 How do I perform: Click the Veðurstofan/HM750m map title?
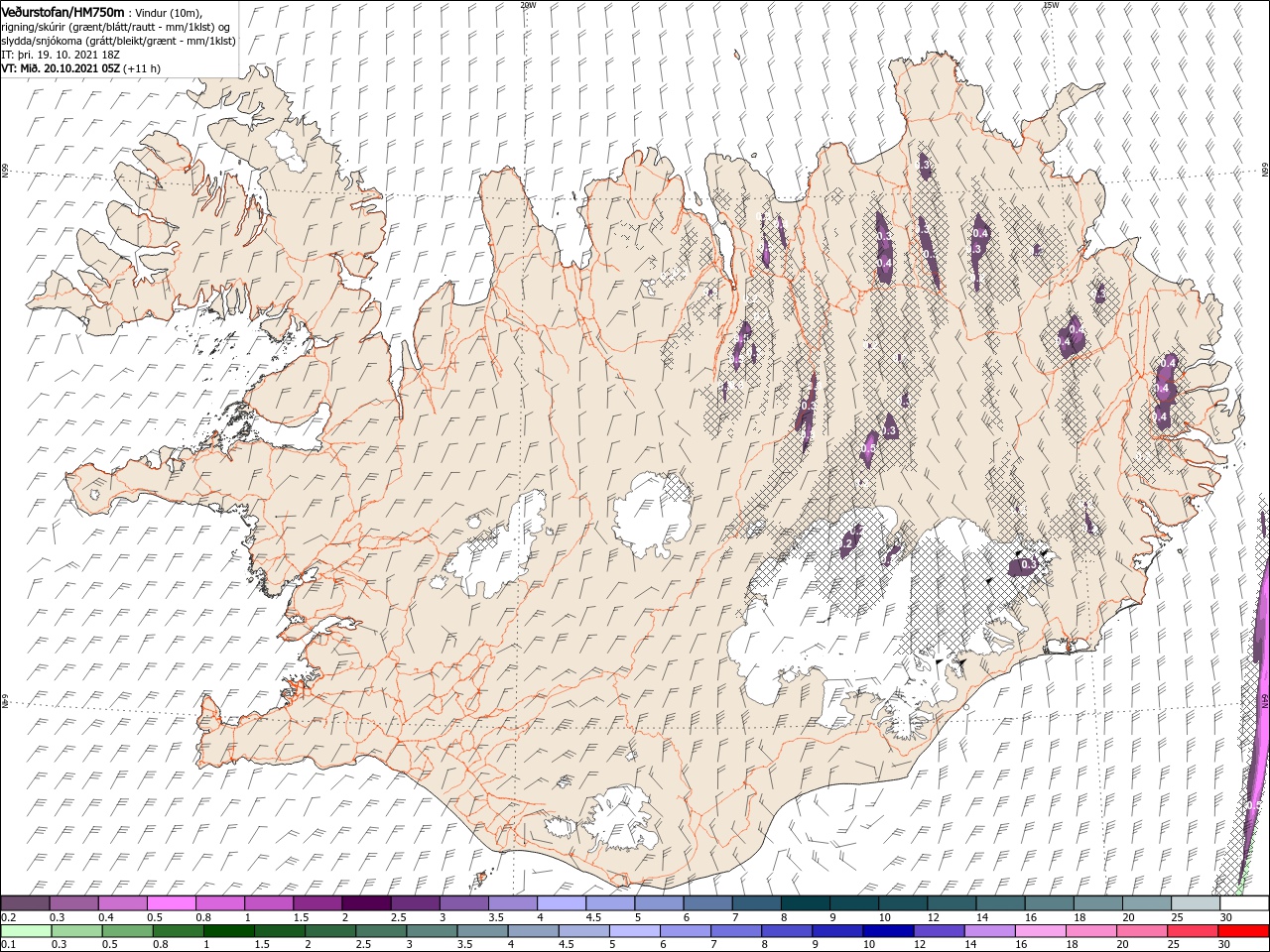(x=63, y=11)
